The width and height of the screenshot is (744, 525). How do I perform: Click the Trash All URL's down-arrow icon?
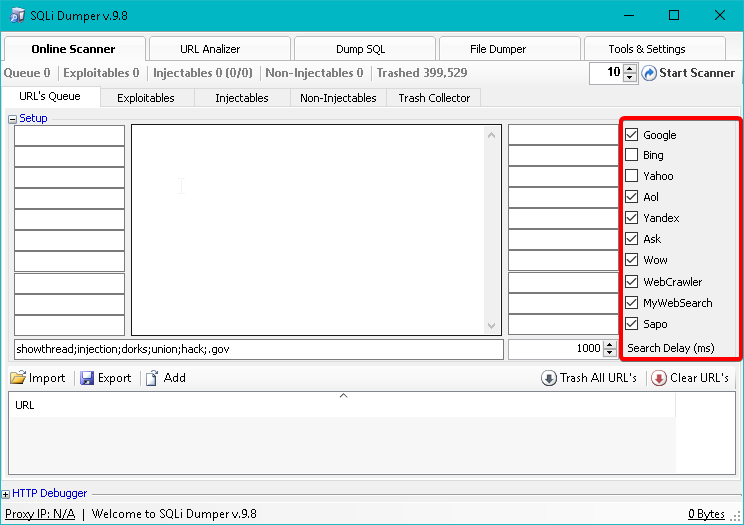click(549, 378)
